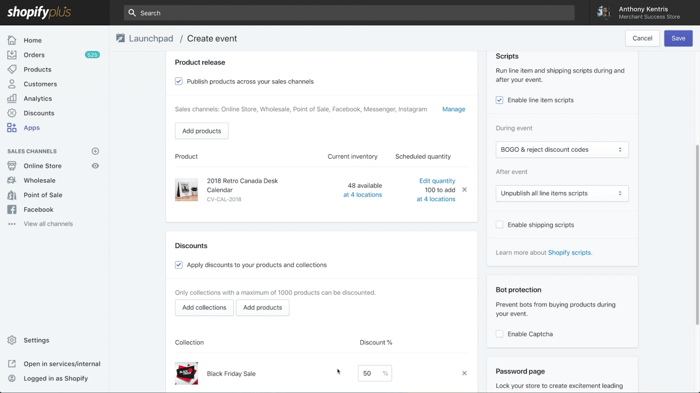Click Add products in Product release
Image resolution: width=700 pixels, height=393 pixels.
[x=201, y=131]
